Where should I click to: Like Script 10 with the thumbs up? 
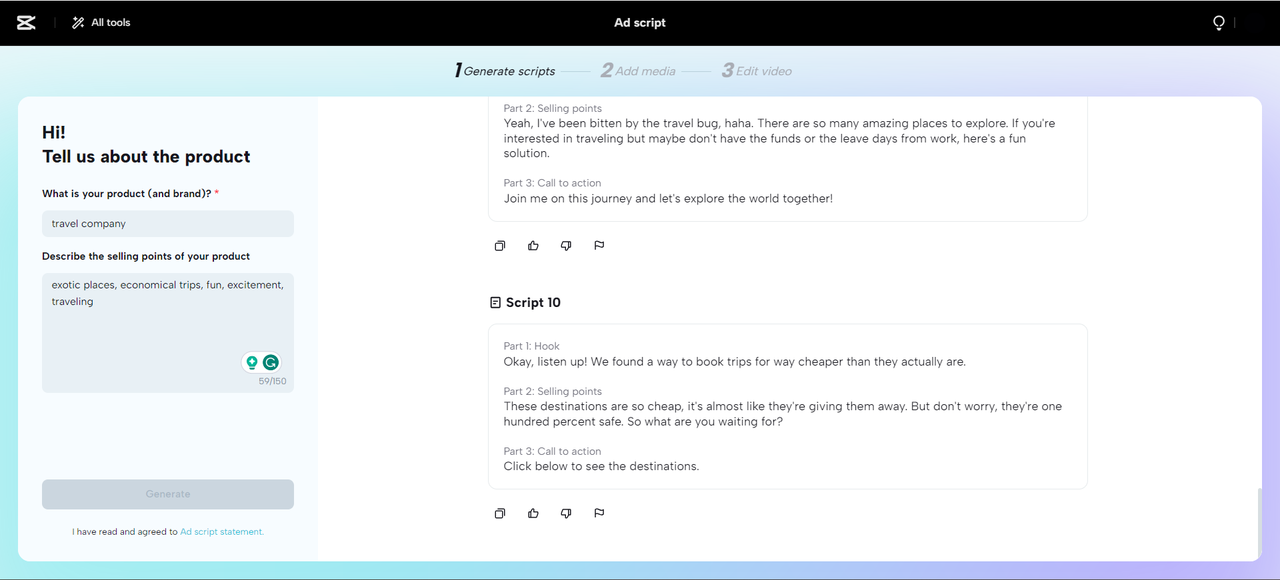[533, 513]
